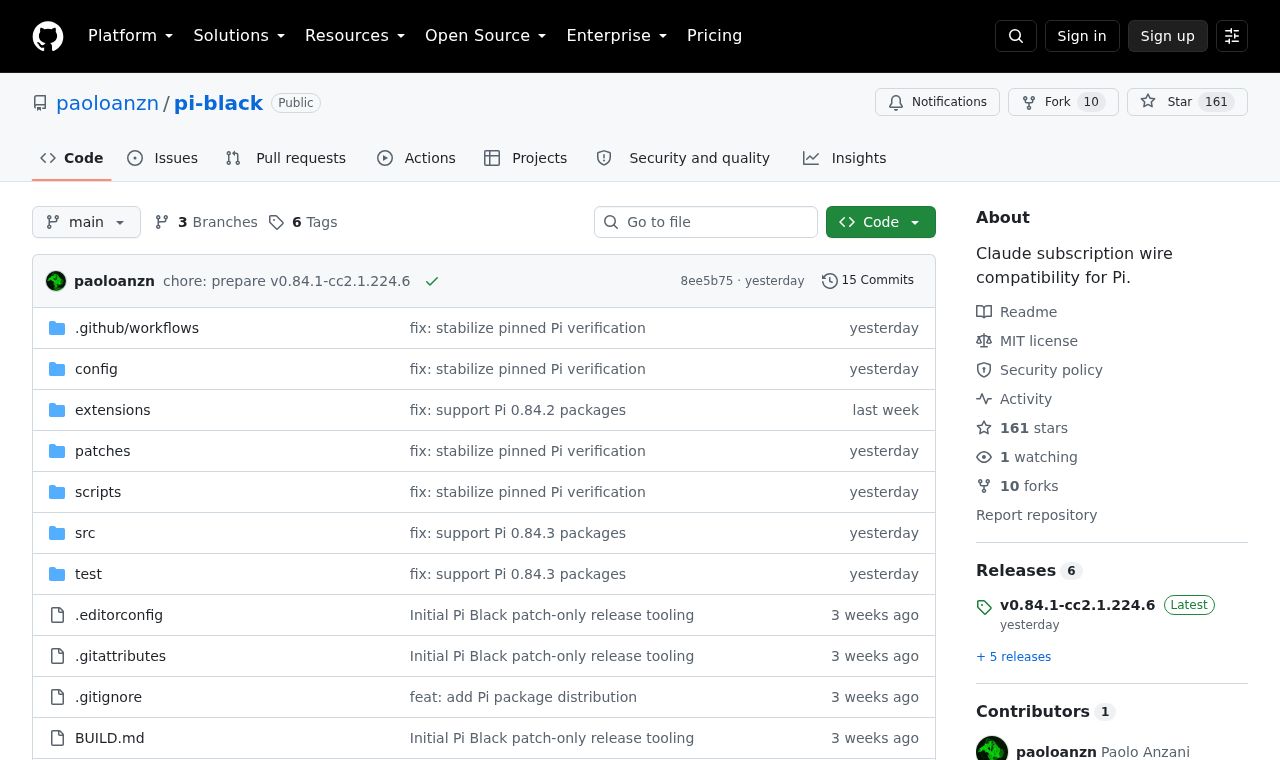Click the eye icon beside 1 watching
Image resolution: width=1280 pixels, height=760 pixels.
point(984,457)
